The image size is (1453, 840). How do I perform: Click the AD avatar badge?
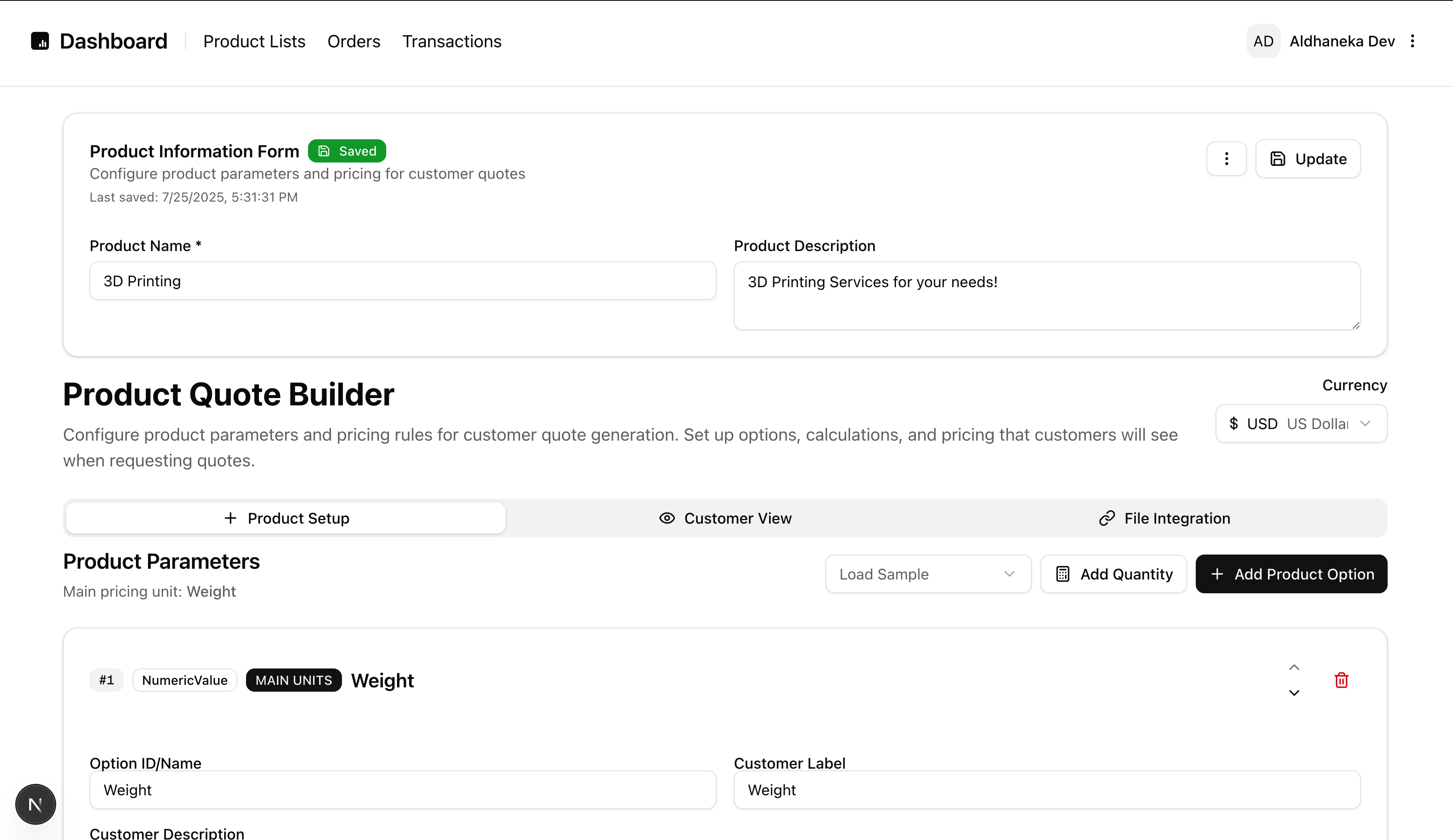tap(1263, 41)
